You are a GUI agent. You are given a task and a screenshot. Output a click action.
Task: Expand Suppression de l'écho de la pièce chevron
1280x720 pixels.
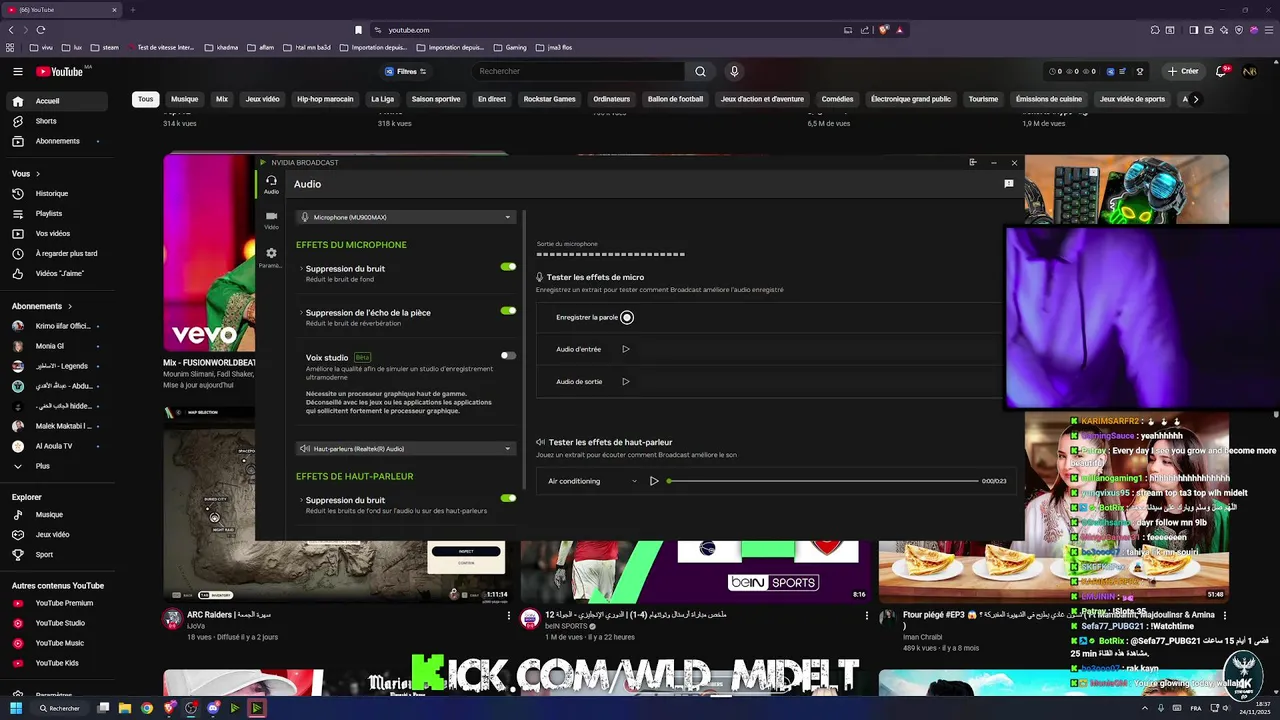point(301,312)
